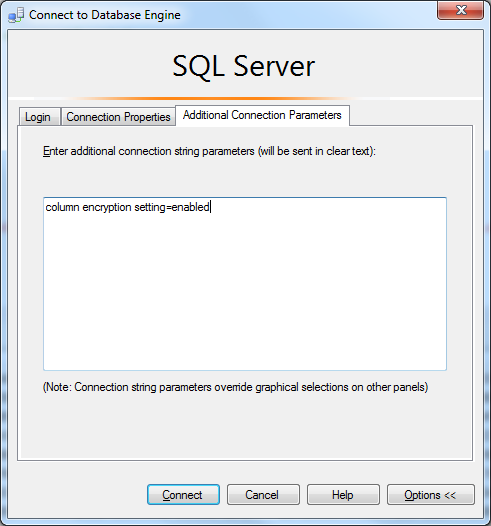Cancel the connection dialog

[263, 494]
